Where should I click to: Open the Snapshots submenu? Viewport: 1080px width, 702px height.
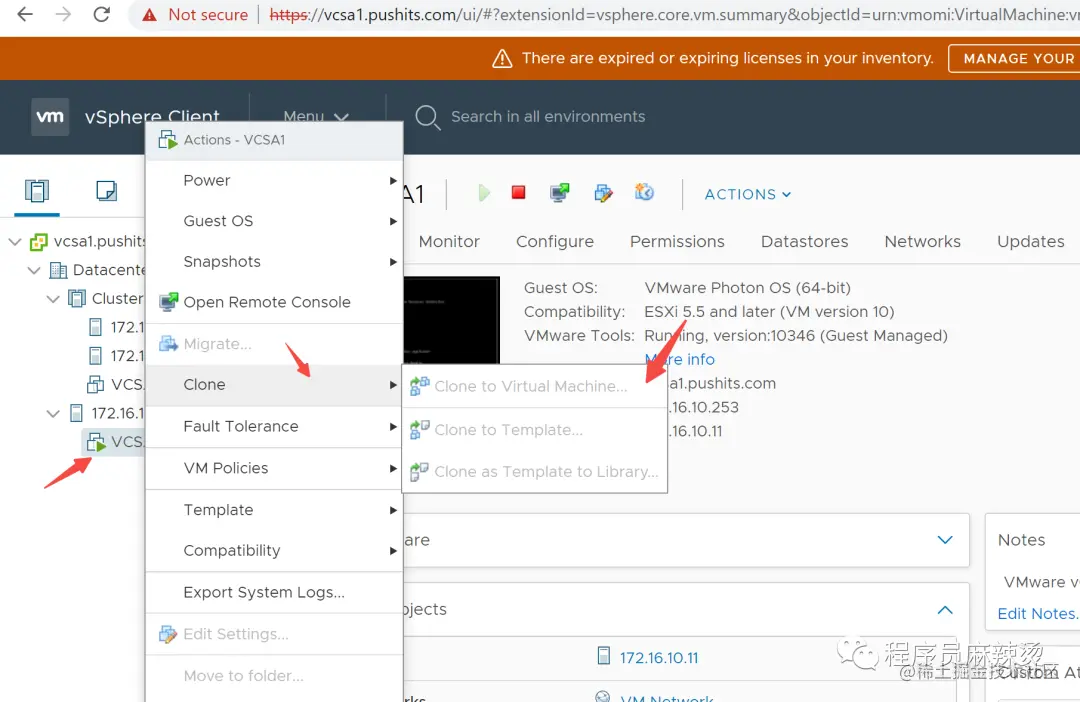click(x=274, y=262)
